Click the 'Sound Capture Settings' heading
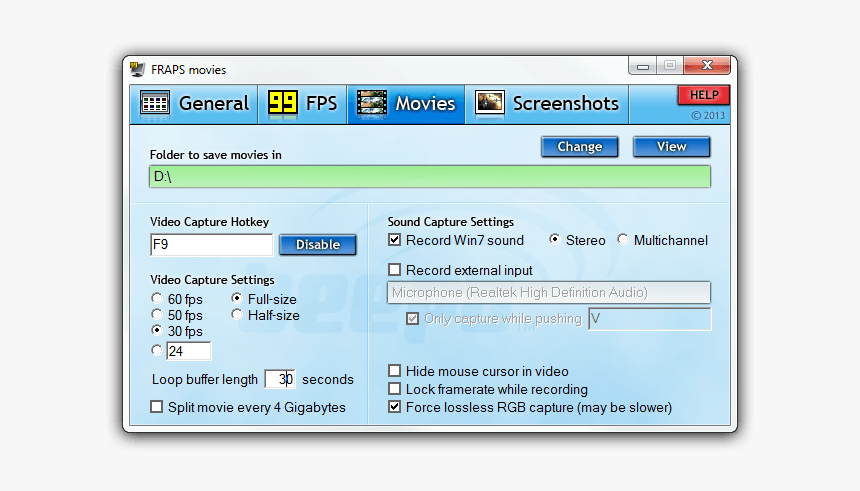 (x=451, y=222)
